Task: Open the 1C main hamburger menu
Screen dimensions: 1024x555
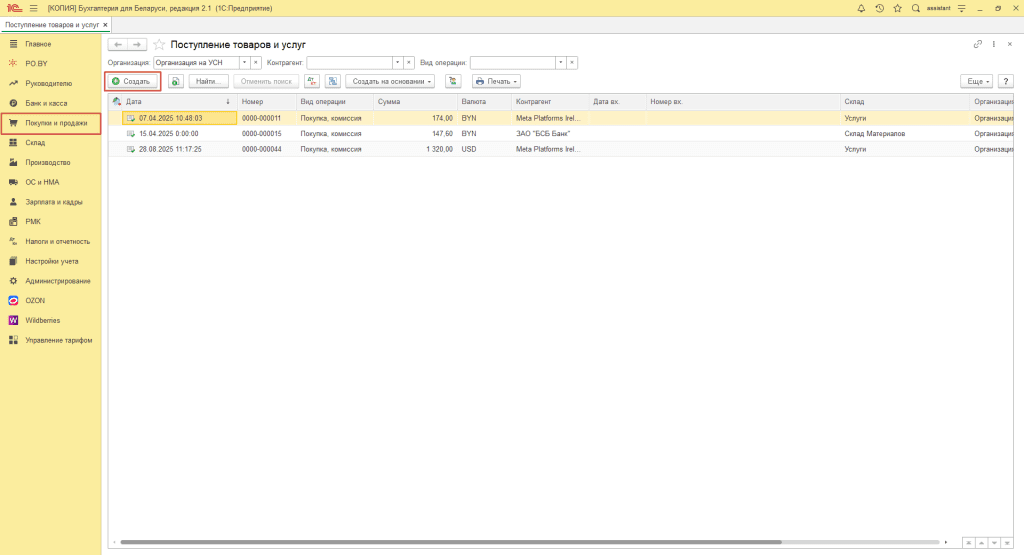Action: pos(33,8)
